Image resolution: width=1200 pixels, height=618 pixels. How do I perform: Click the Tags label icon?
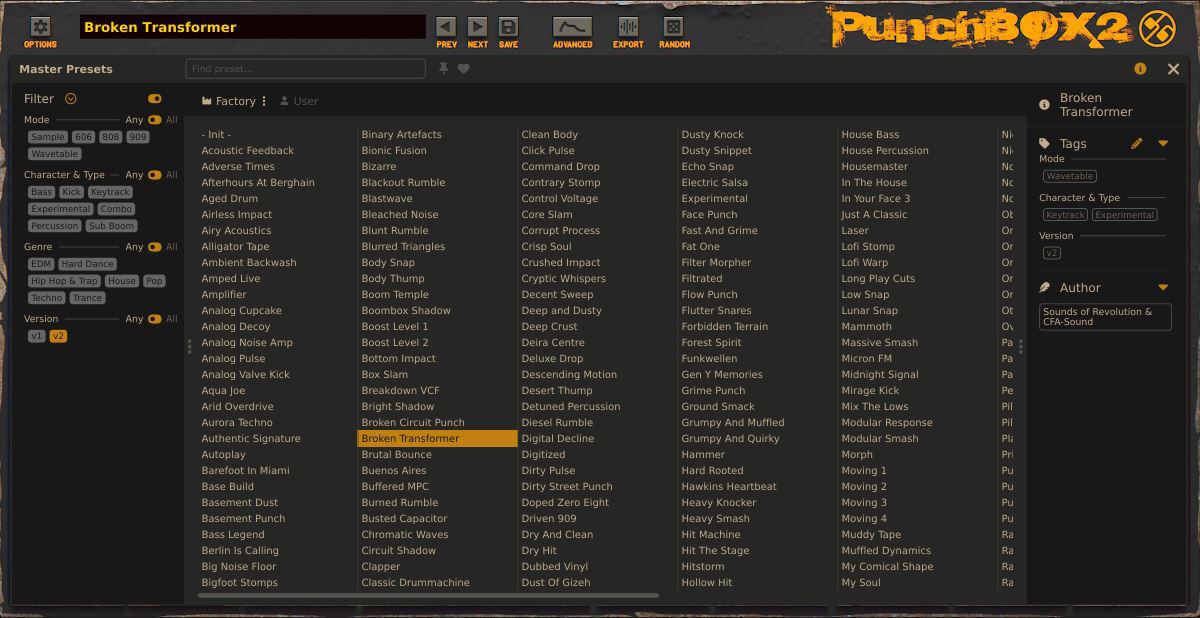tap(1045, 144)
